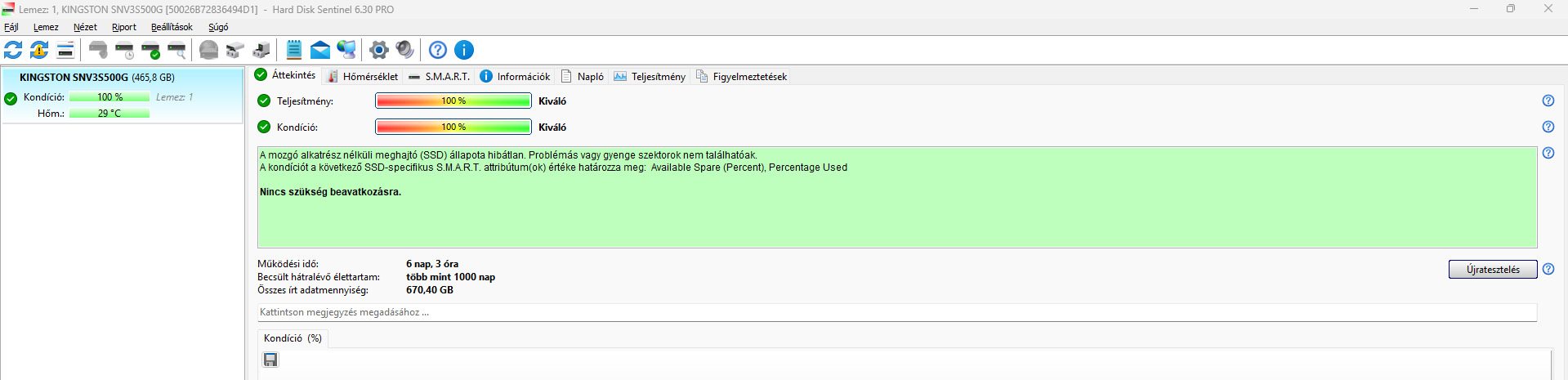Click help icon beside the green status box
Image resolution: width=1568 pixels, height=380 pixels.
(x=1548, y=153)
